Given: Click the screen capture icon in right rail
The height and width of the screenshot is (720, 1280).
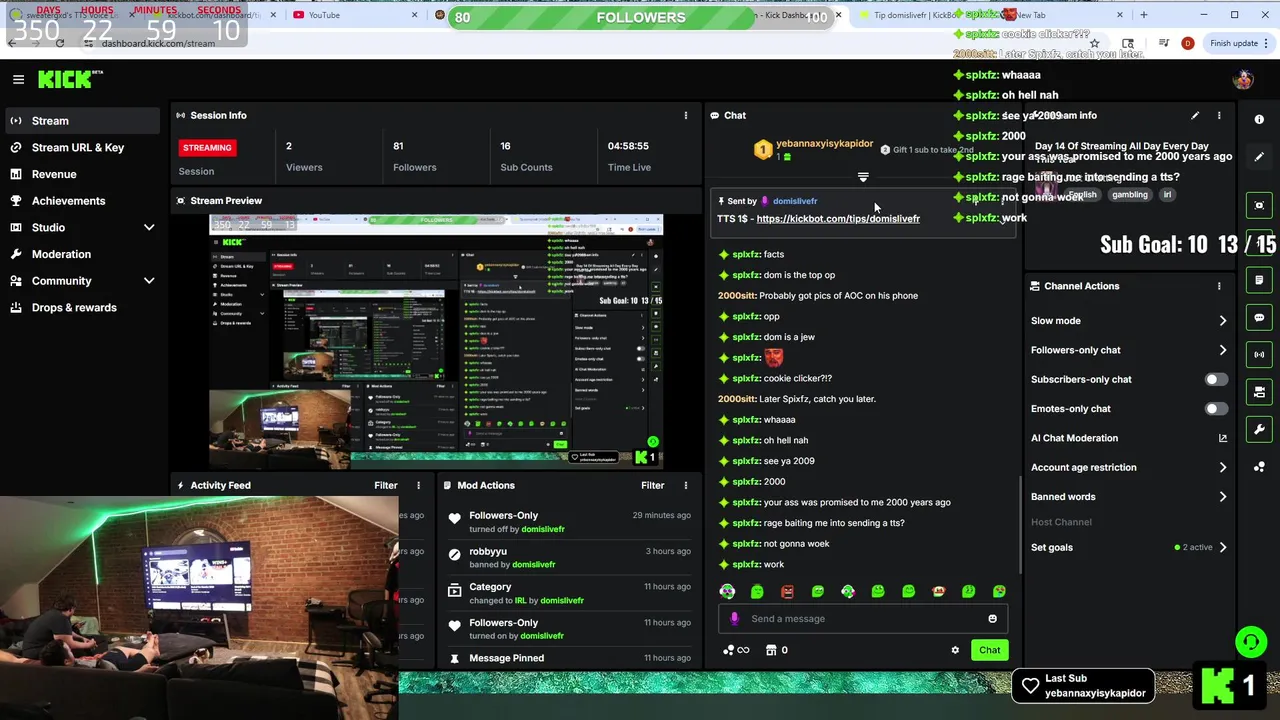Looking at the screenshot, I should [x=1259, y=205].
